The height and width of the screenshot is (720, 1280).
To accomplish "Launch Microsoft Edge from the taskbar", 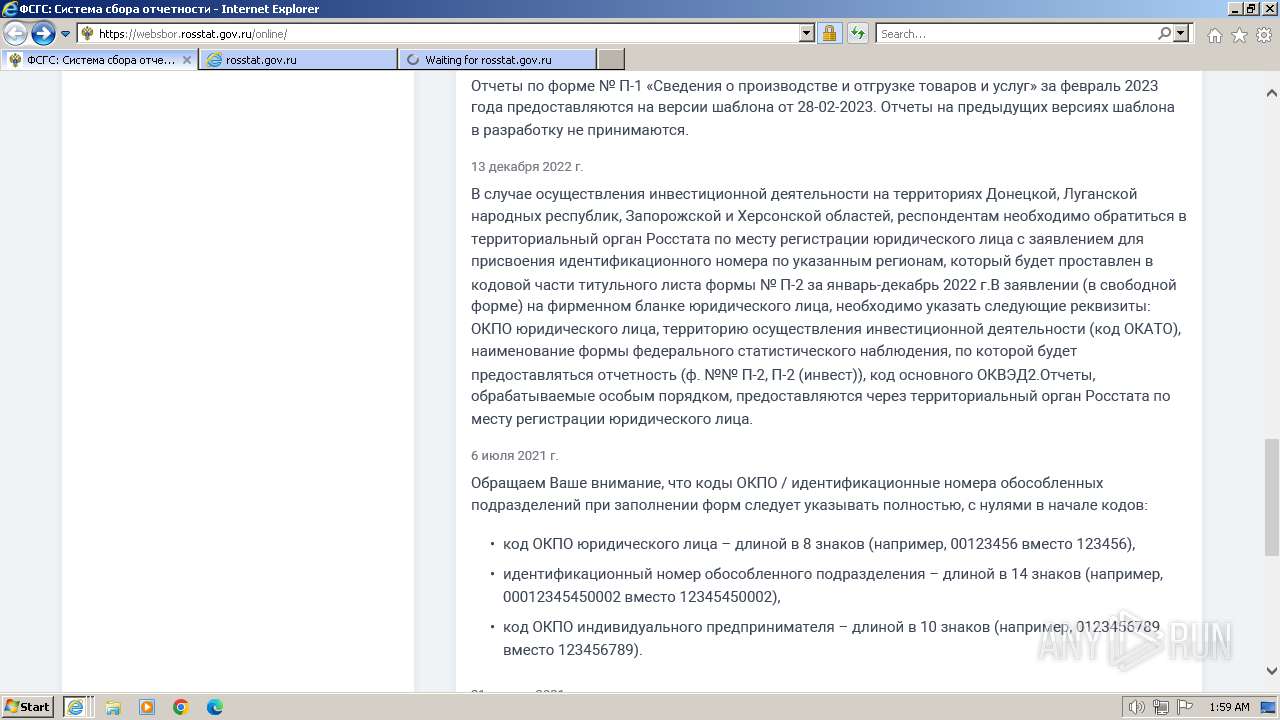I will point(215,707).
